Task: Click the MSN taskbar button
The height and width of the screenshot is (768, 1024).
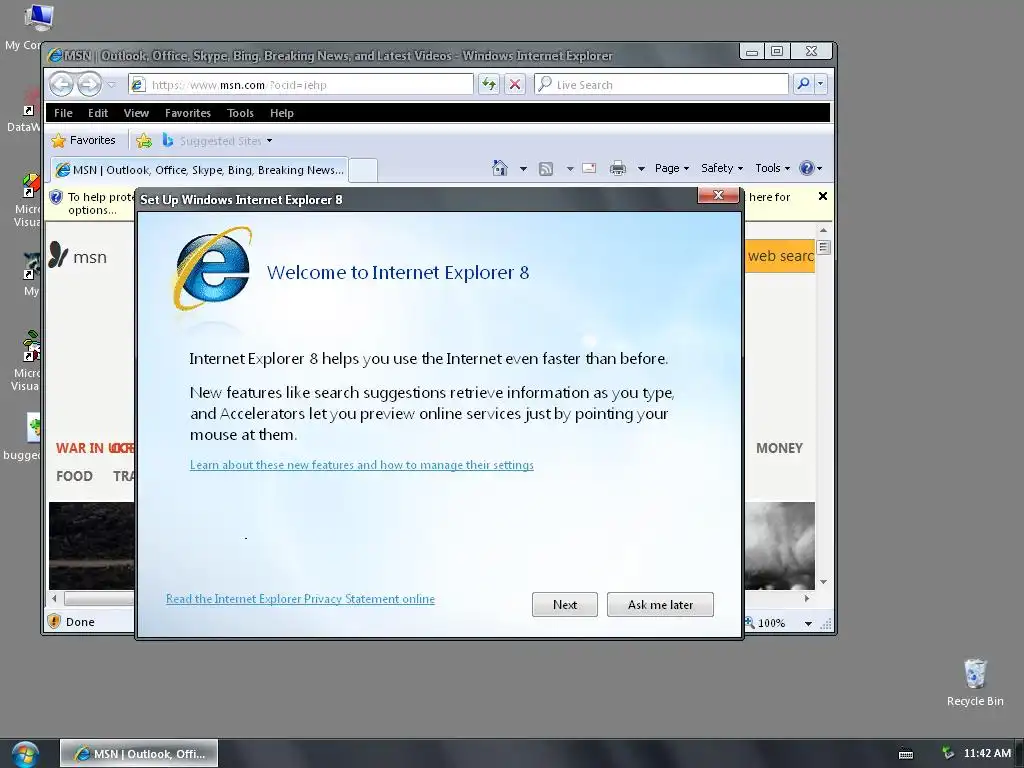Action: tap(139, 754)
